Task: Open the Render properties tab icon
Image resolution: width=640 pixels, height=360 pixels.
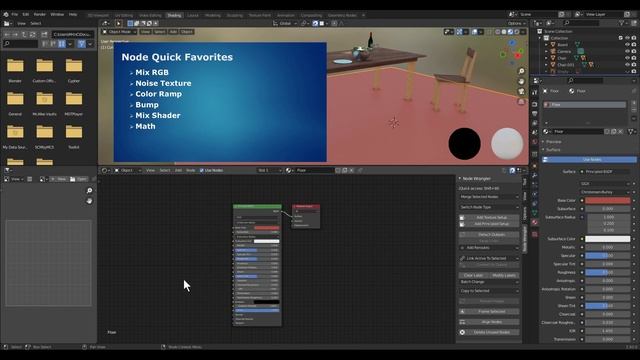Action: click(535, 104)
